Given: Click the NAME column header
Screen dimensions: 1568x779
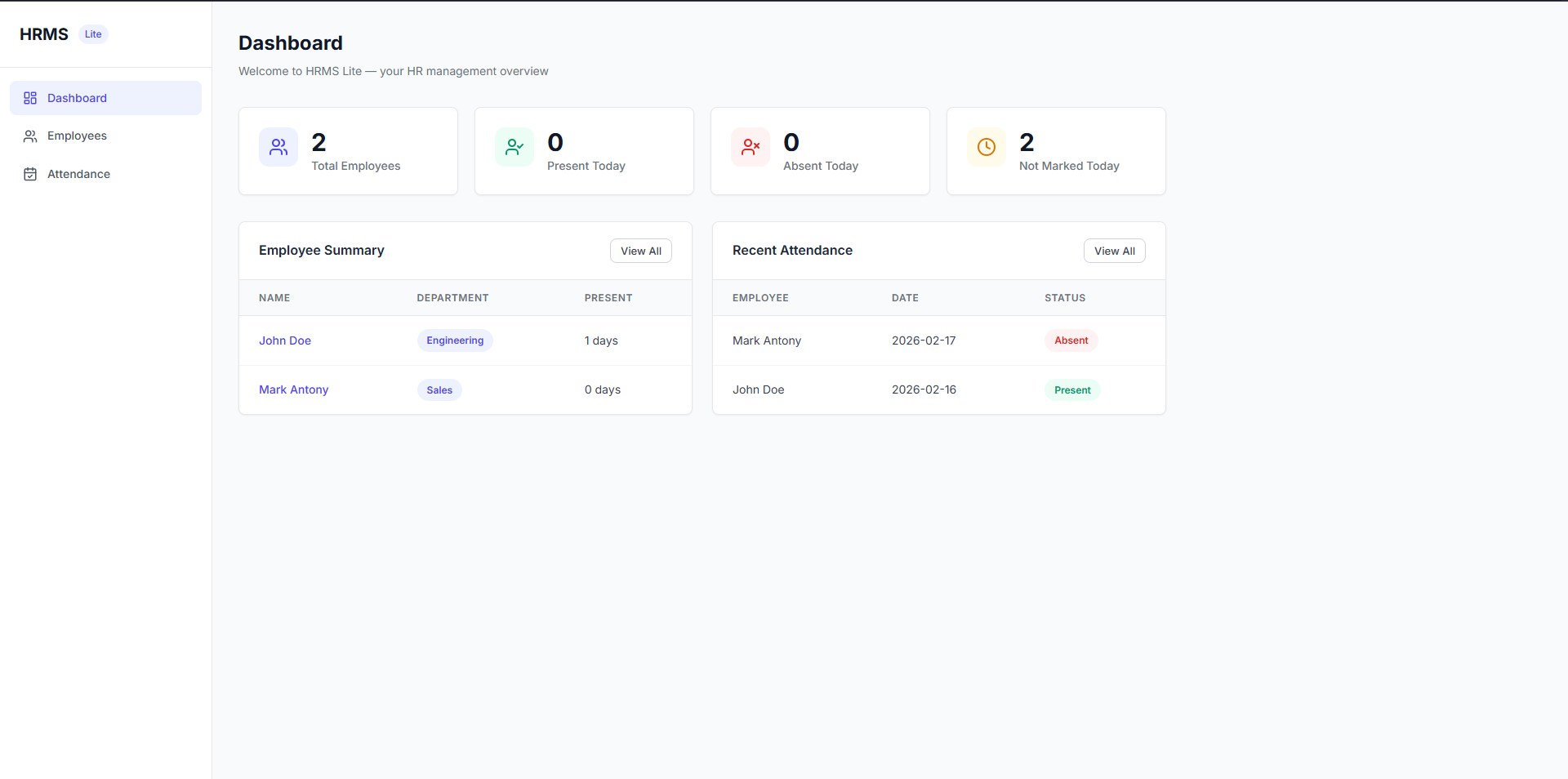Looking at the screenshot, I should pos(274,298).
